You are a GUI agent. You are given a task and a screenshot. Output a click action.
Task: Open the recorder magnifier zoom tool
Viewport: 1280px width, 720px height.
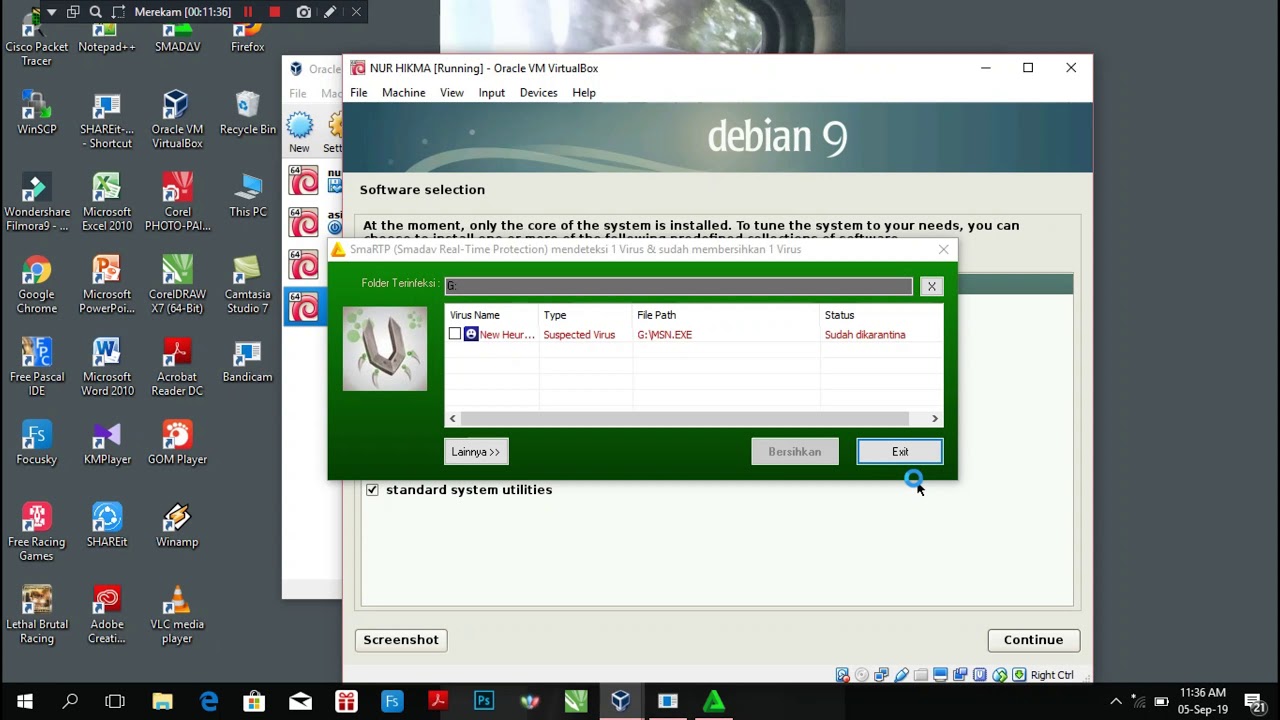[x=96, y=12]
